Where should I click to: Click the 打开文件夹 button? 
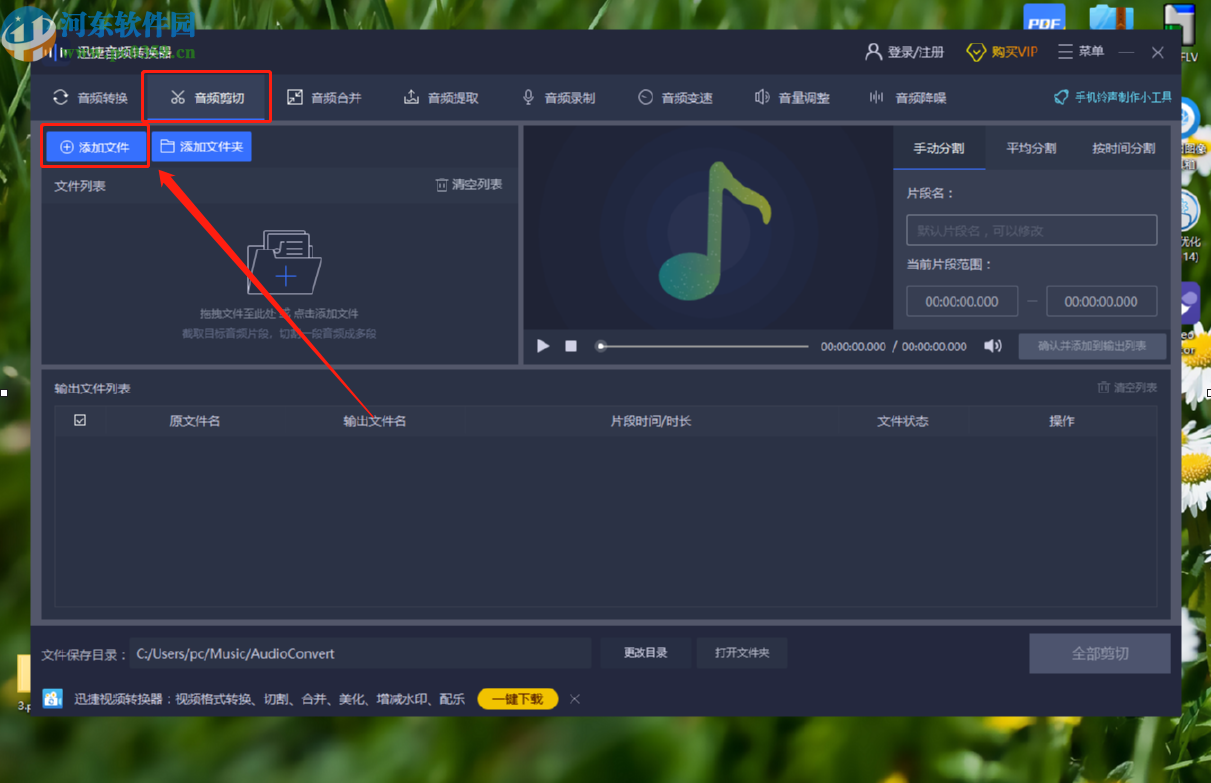pos(742,653)
